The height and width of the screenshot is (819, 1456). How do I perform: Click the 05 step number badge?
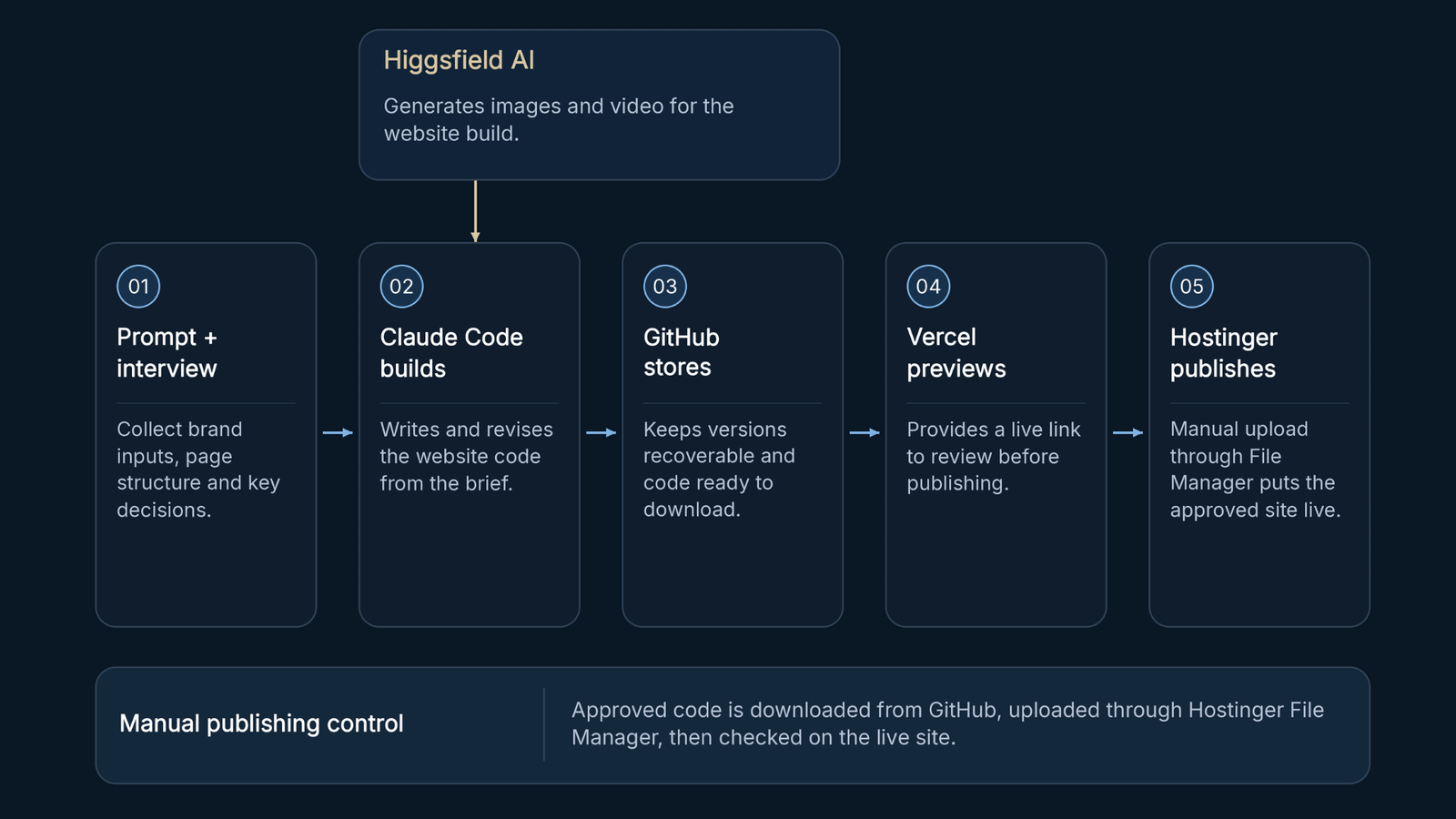[x=1191, y=287]
